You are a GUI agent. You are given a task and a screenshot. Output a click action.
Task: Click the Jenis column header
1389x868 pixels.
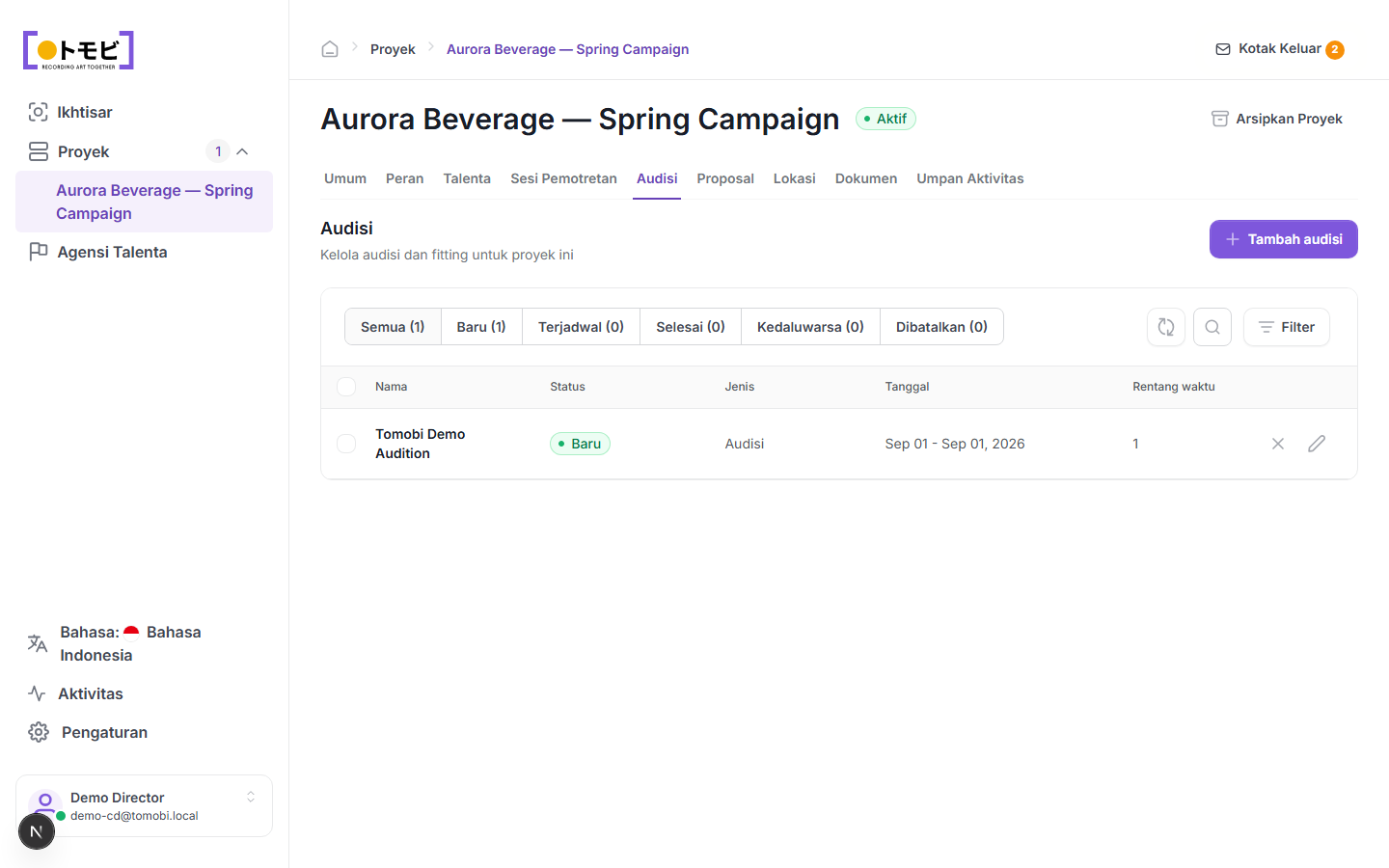coord(740,387)
